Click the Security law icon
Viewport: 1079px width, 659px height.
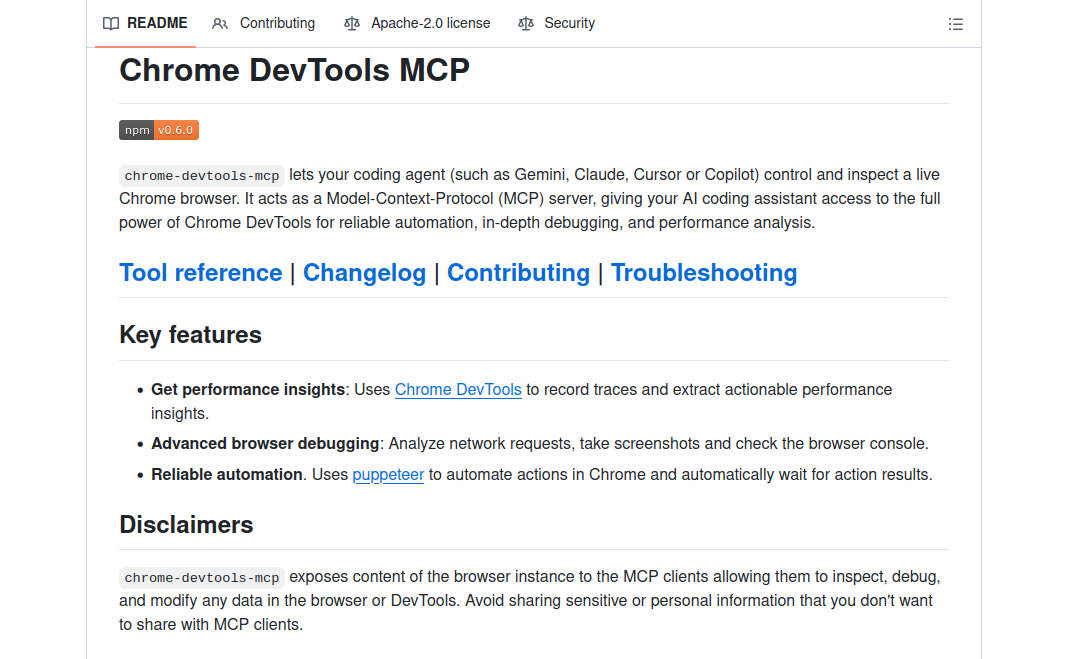click(x=526, y=23)
